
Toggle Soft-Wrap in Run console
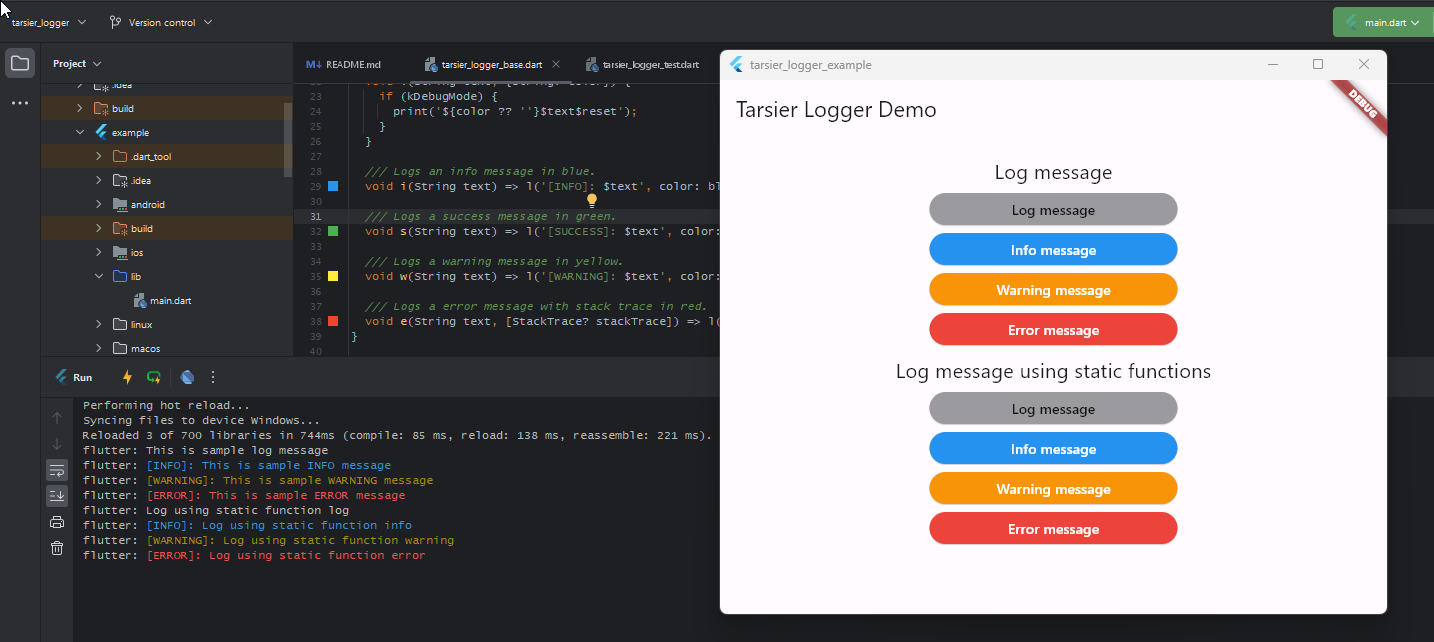click(57, 470)
